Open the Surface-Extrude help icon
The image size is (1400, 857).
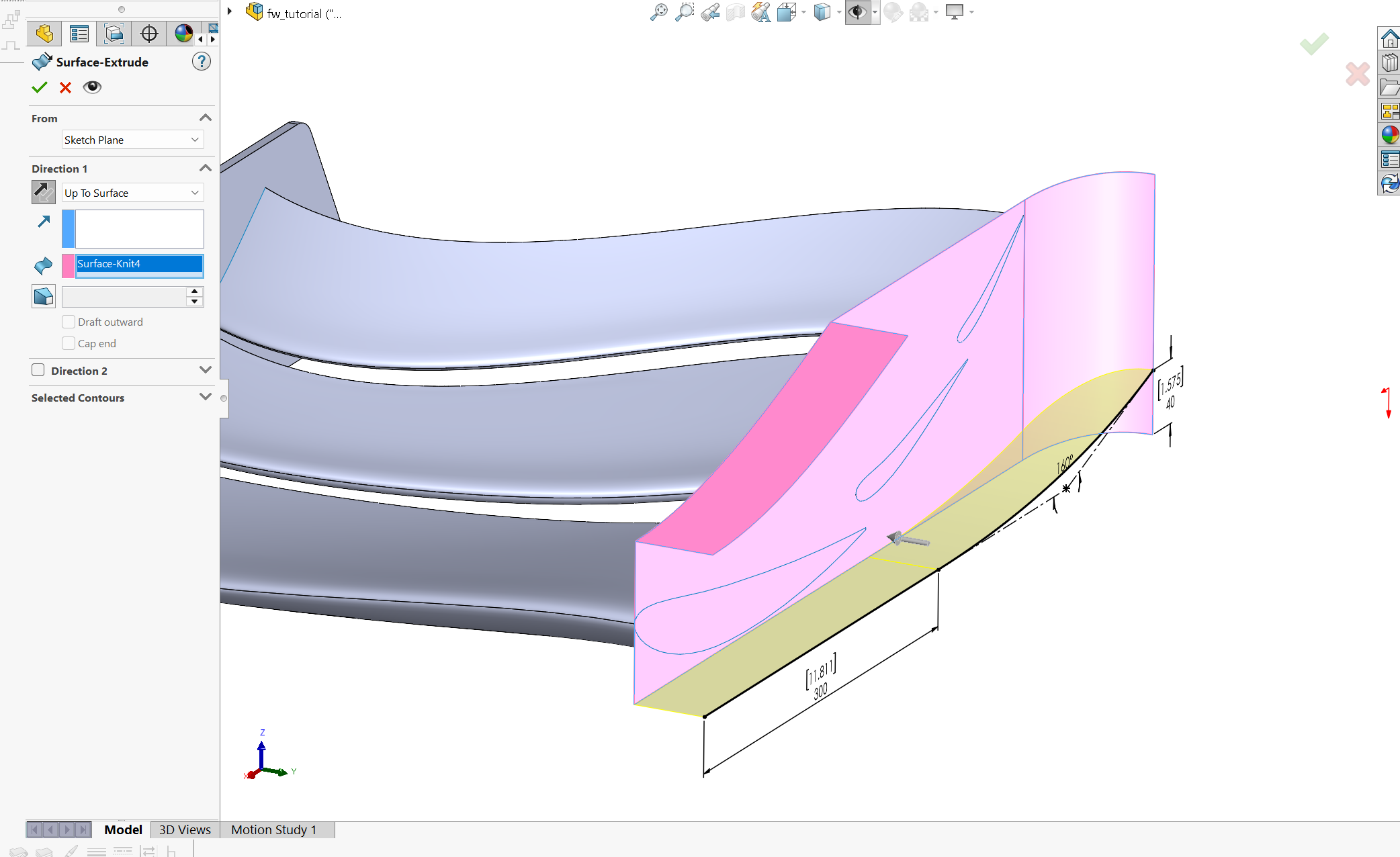point(201,62)
